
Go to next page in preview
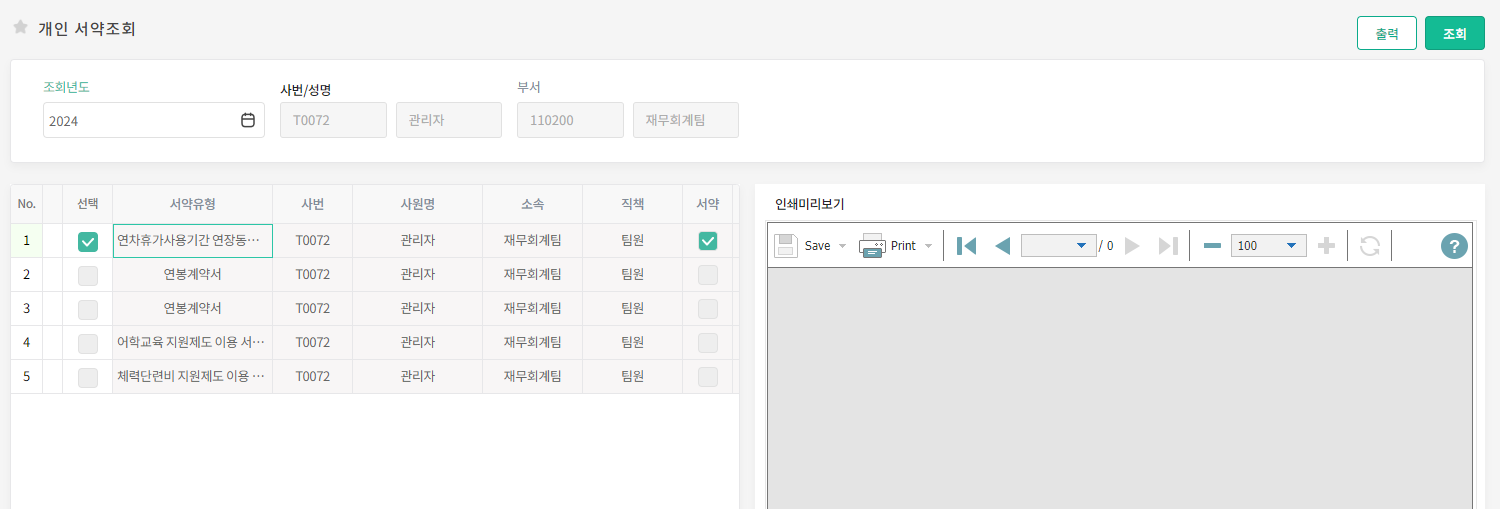pyautogui.click(x=1132, y=246)
